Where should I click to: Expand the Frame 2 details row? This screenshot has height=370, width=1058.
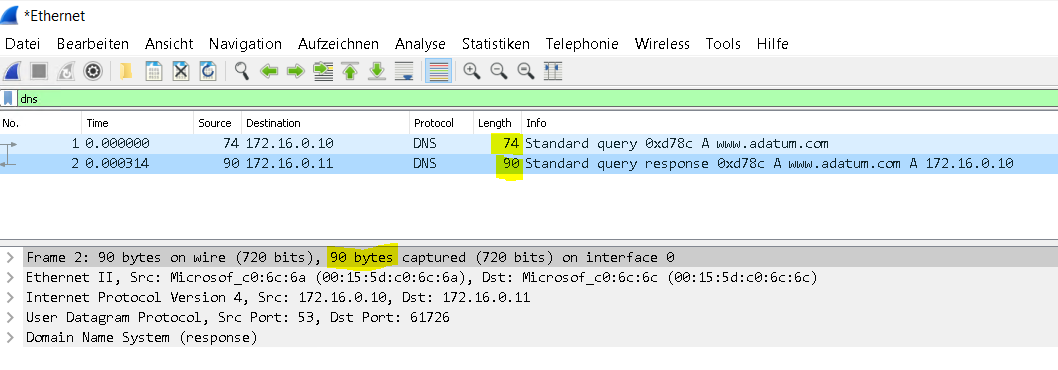point(9,257)
